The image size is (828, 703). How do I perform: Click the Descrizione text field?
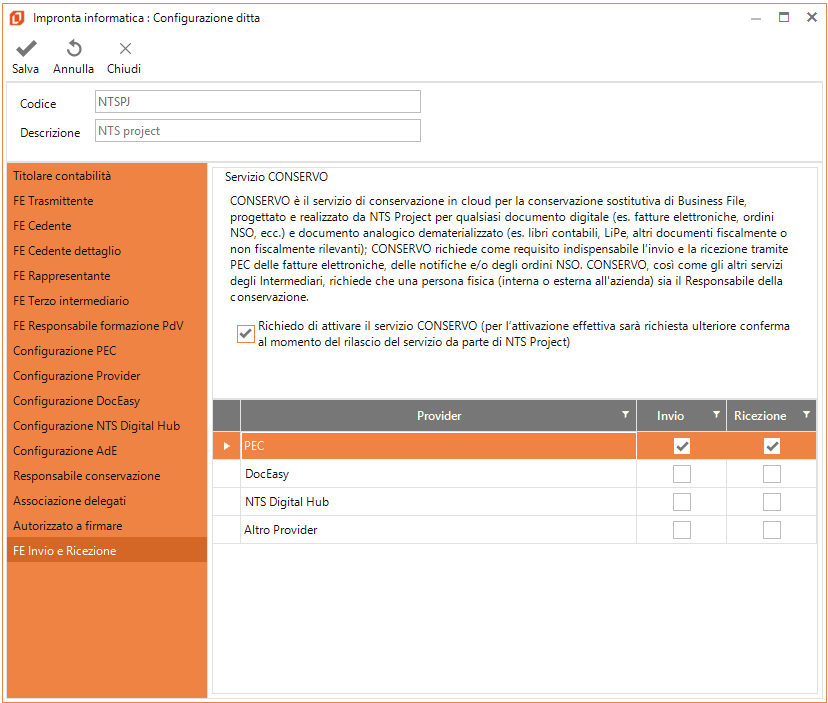click(x=257, y=131)
